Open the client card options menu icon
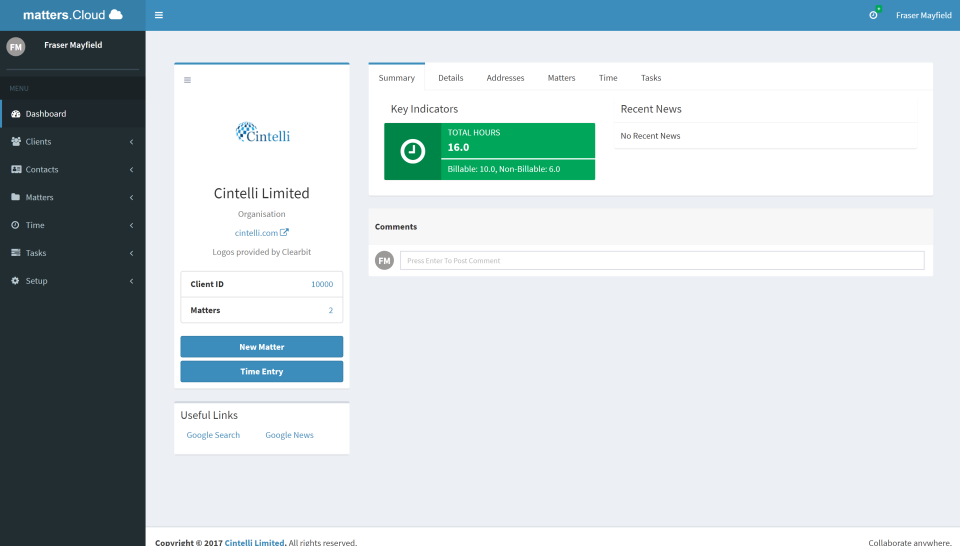 (187, 80)
